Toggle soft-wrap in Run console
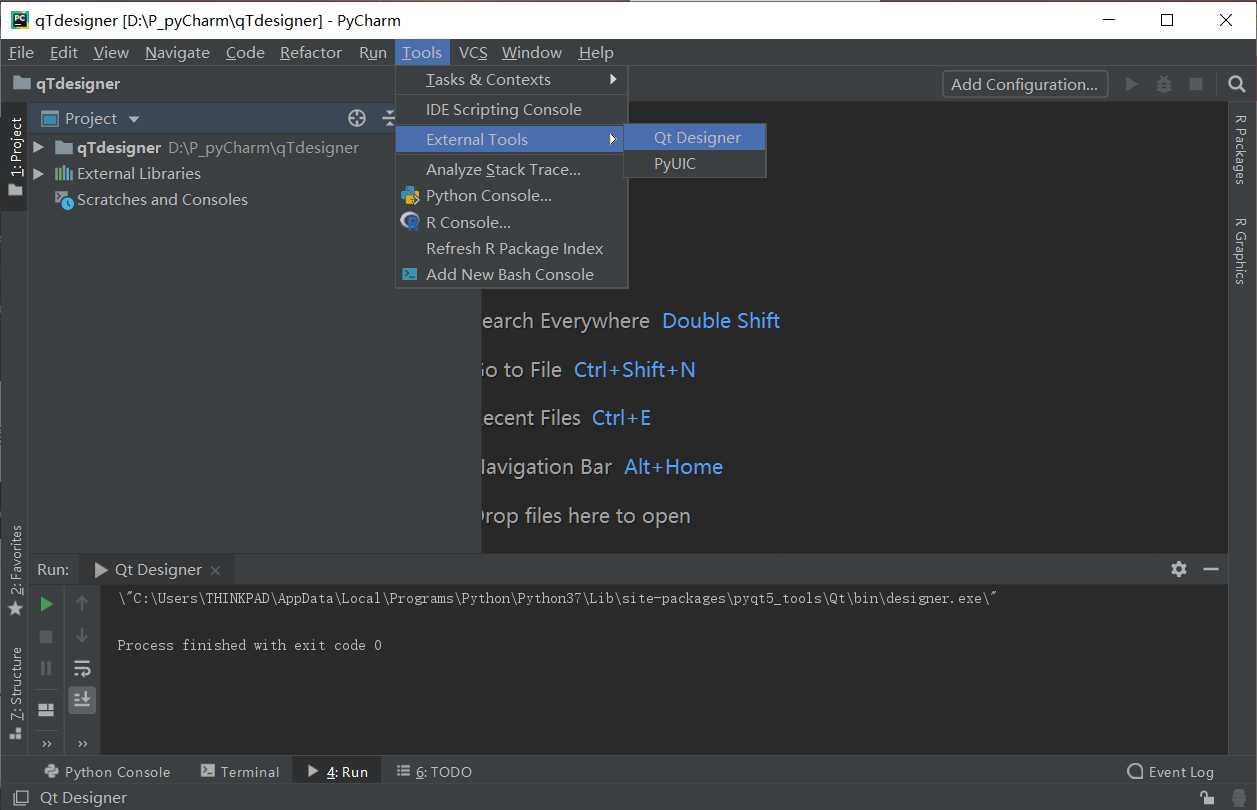 82,668
